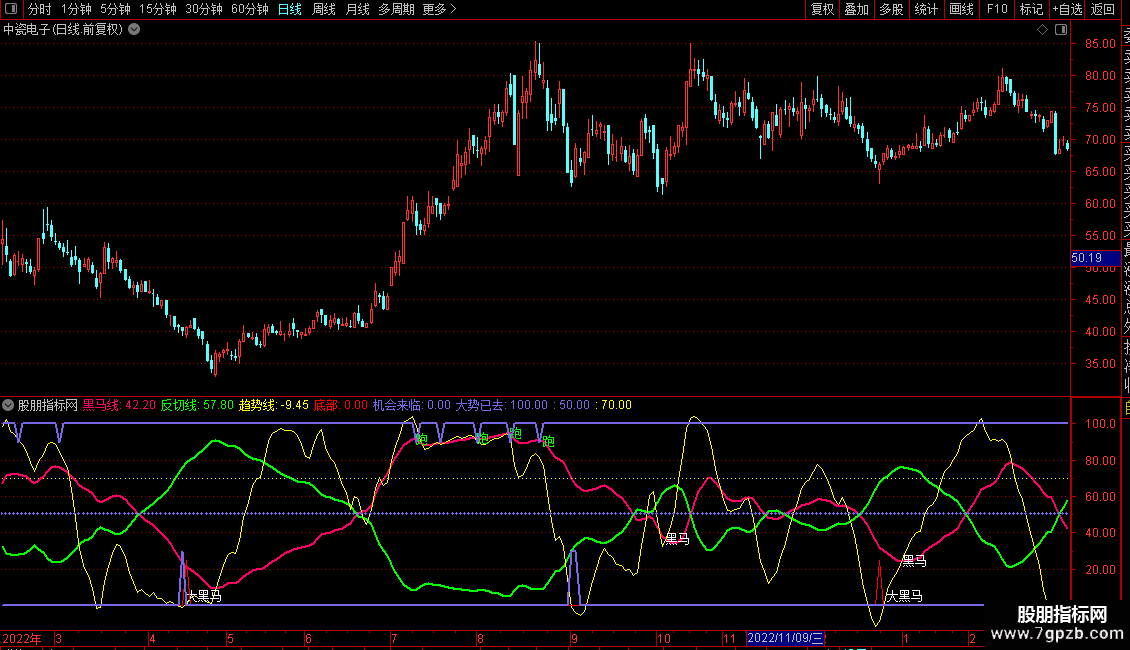1130x650 pixels.
Task: Switch to the 周线 weekly period tab
Action: click(x=324, y=10)
